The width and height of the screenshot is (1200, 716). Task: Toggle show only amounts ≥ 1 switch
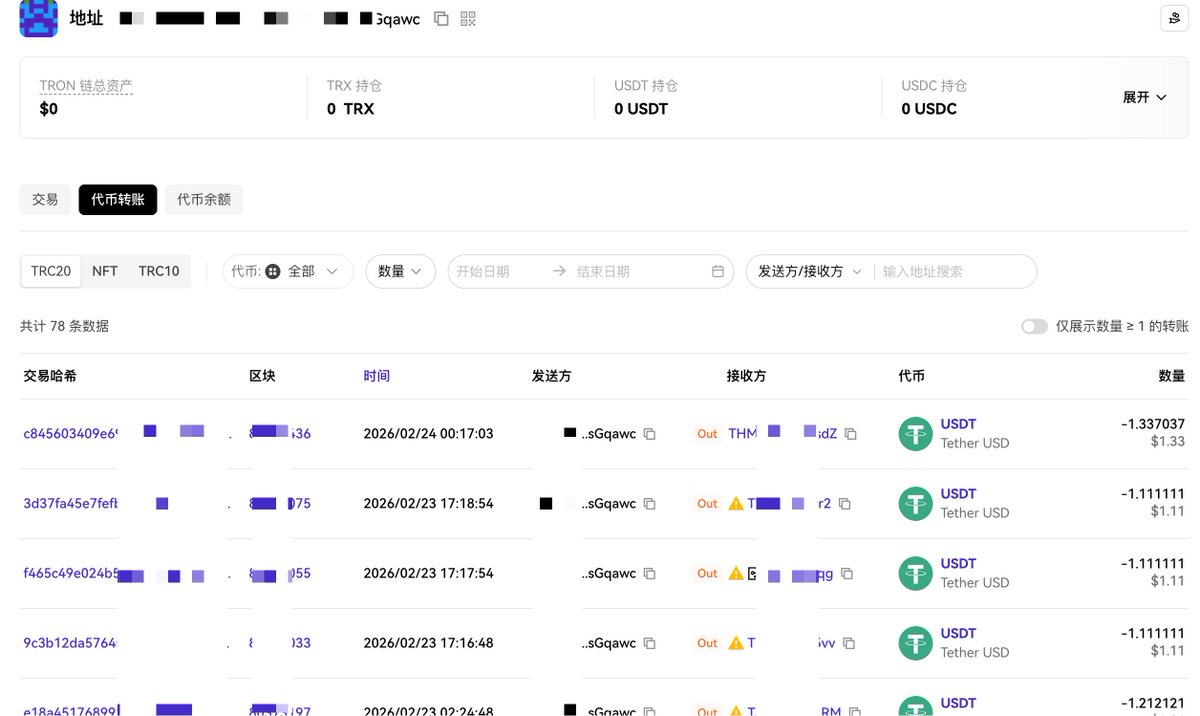(1034, 327)
